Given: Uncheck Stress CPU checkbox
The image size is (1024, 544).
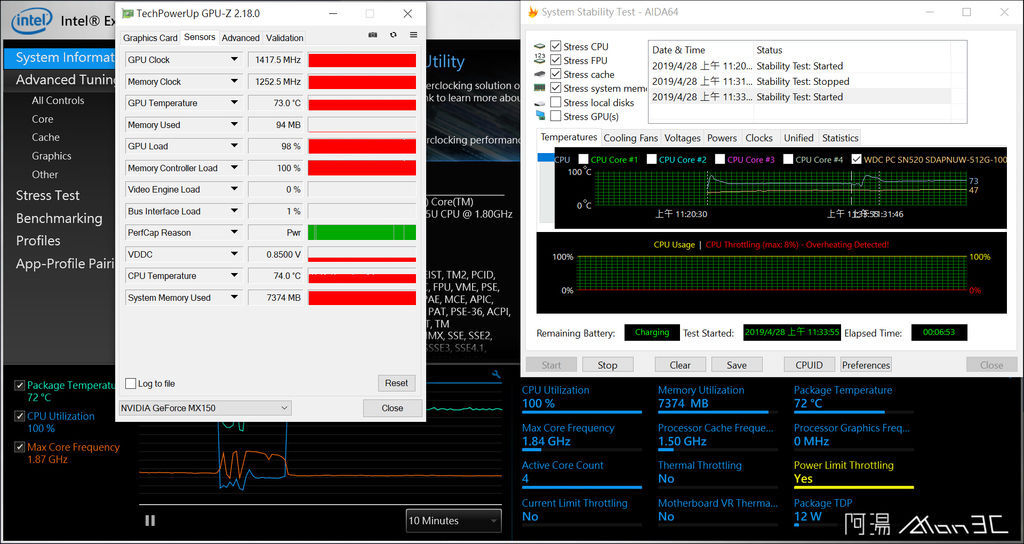Looking at the screenshot, I should pos(556,46).
